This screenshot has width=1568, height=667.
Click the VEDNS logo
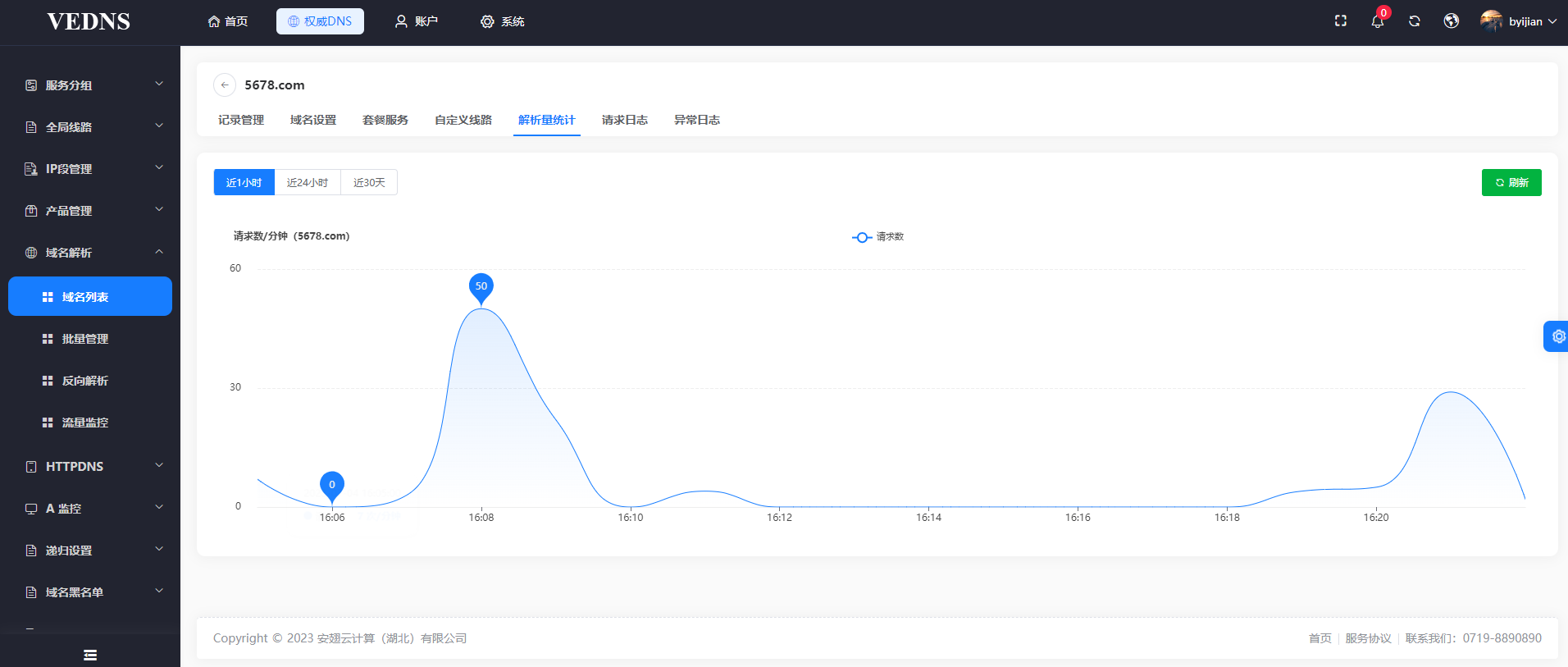[x=89, y=21]
